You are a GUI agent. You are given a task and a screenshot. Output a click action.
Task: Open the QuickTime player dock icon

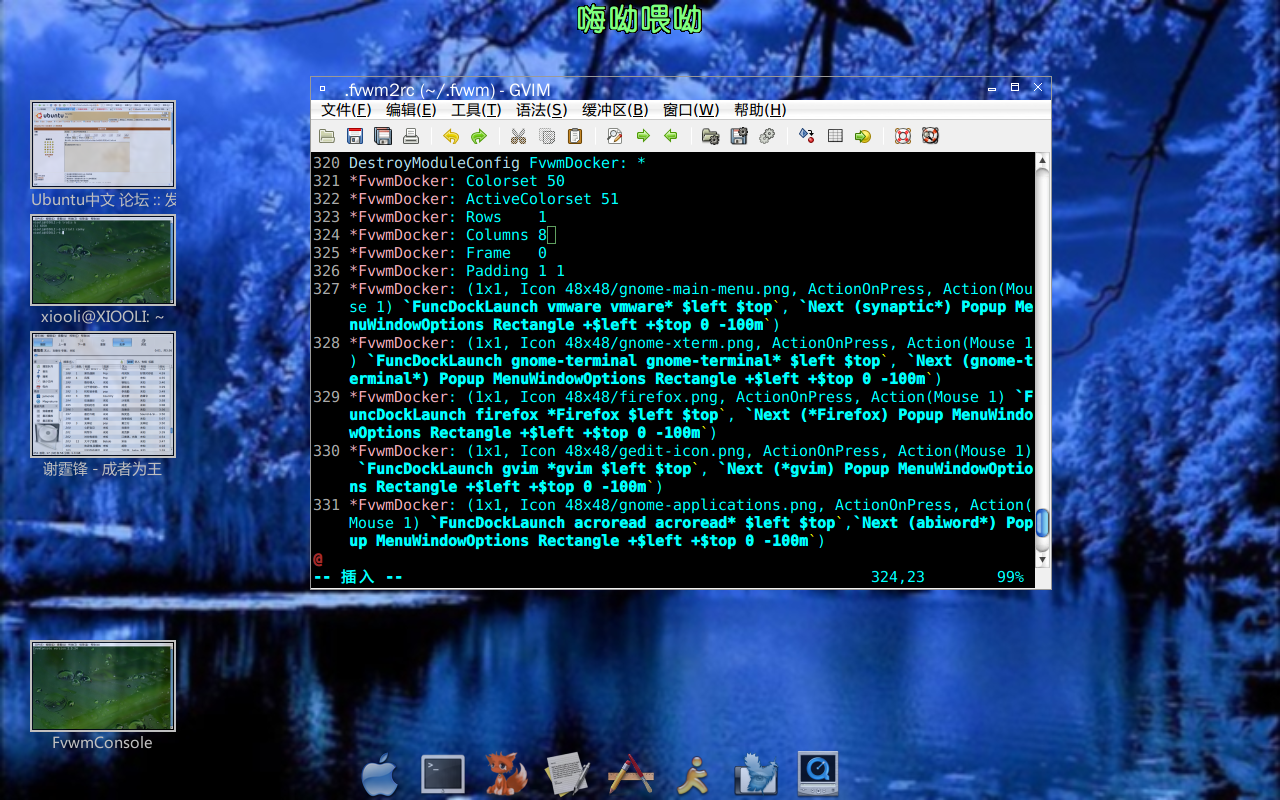pyautogui.click(x=818, y=774)
